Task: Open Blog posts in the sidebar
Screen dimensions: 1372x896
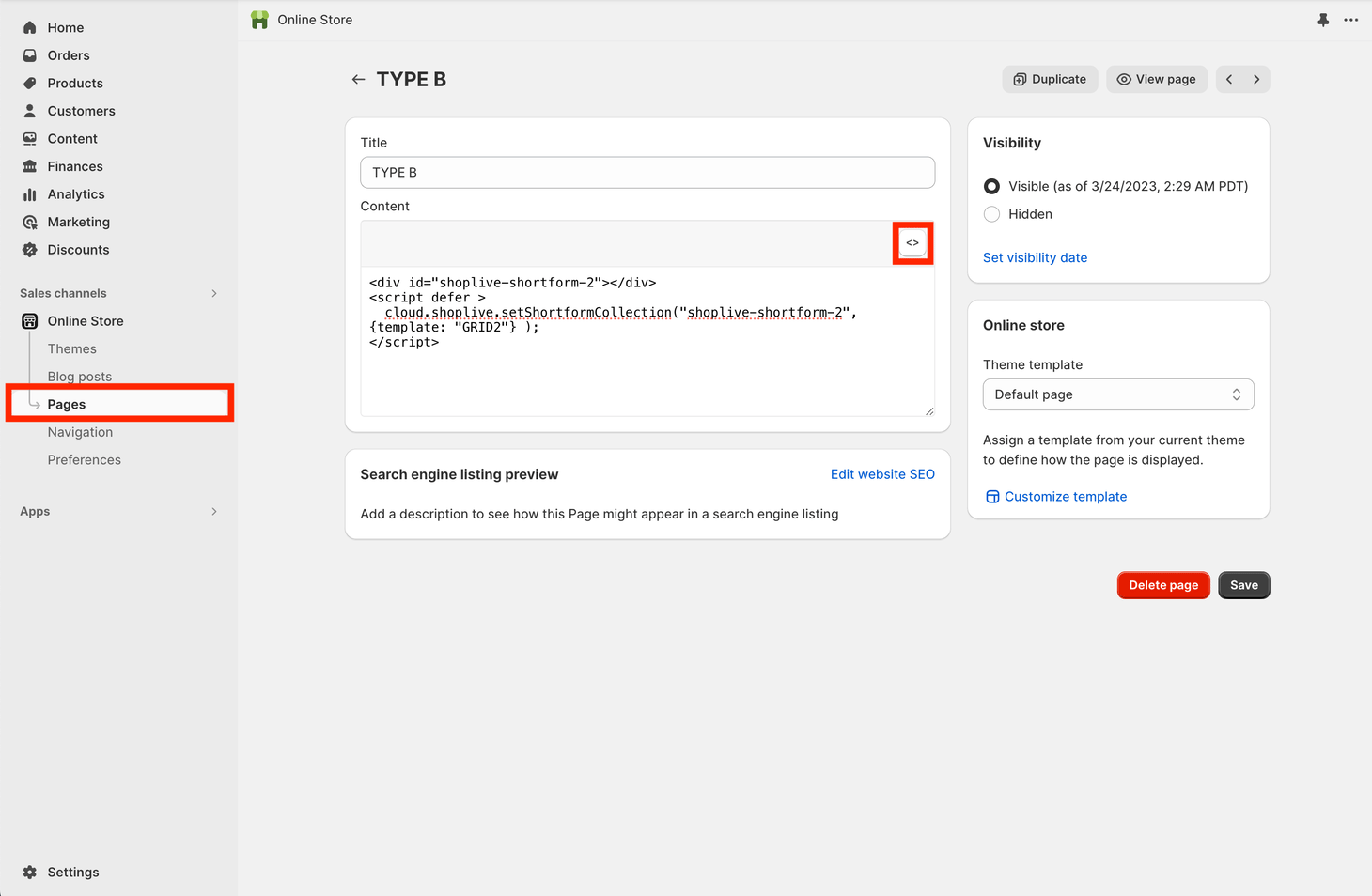Action: [80, 377]
